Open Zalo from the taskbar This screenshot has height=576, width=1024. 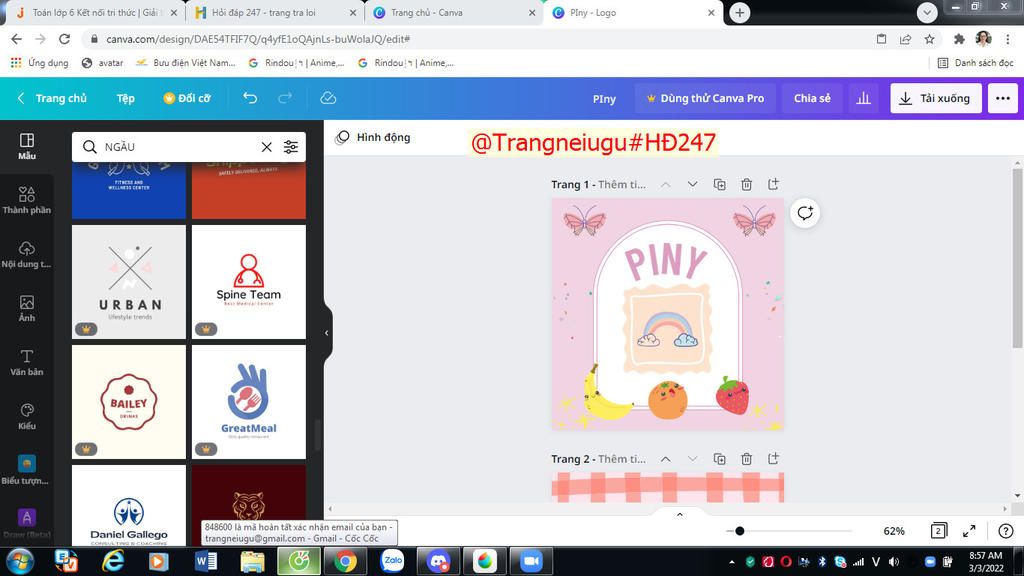pos(392,561)
